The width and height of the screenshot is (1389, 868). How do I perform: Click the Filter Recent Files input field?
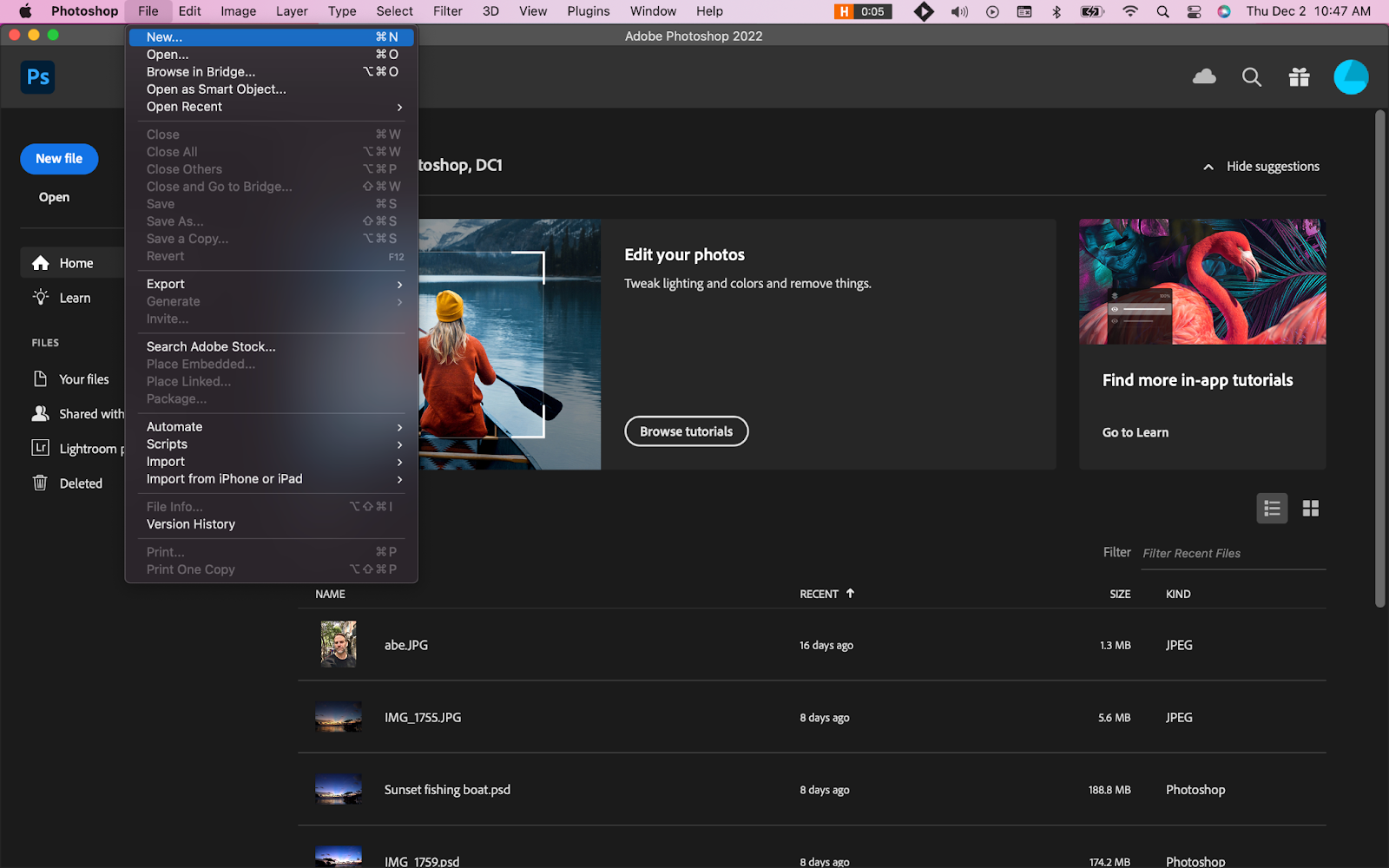tap(1234, 553)
